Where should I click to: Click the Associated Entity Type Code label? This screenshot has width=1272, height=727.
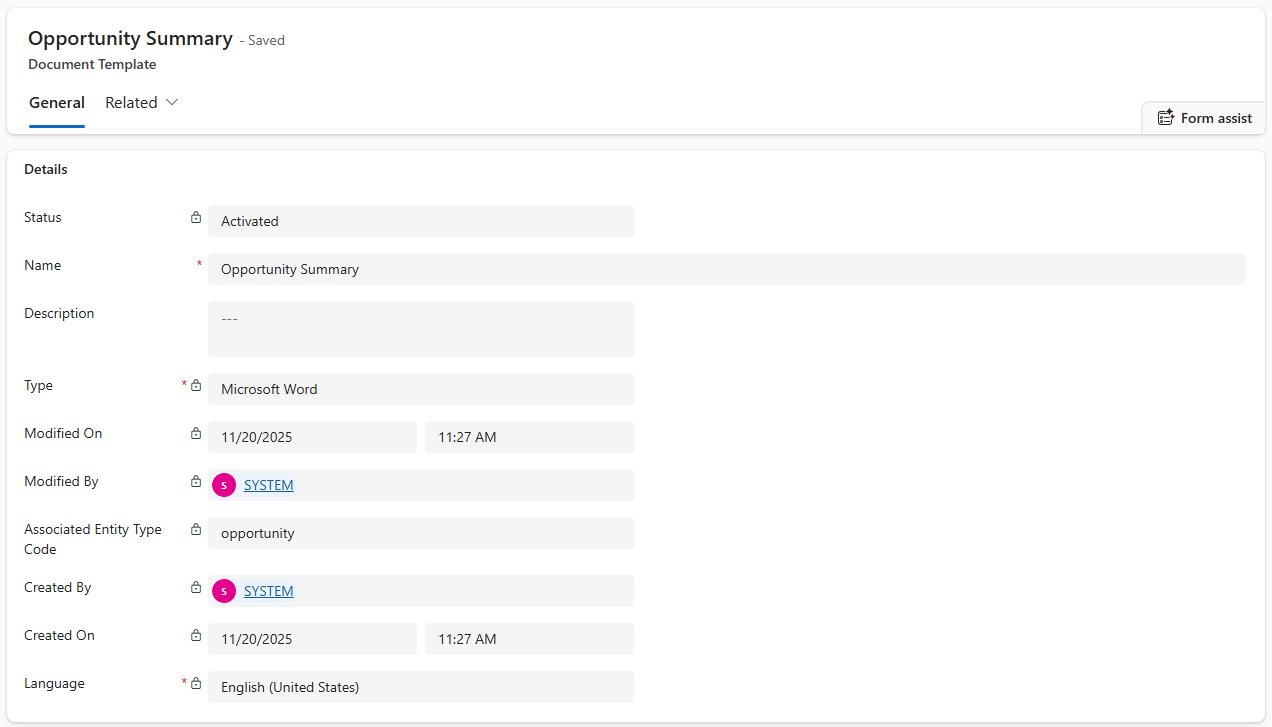[x=93, y=539]
